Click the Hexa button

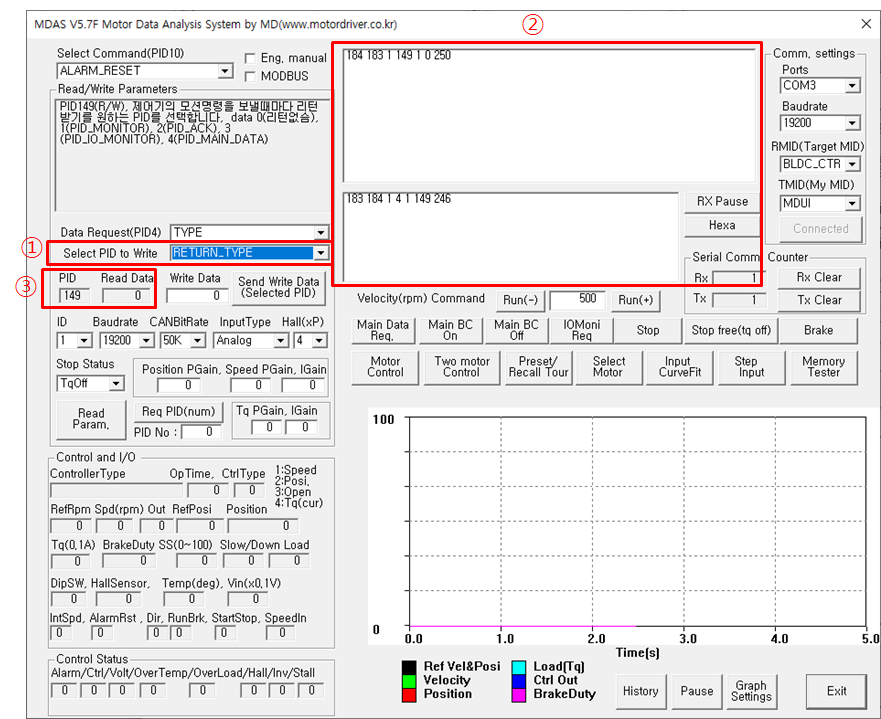(722, 226)
